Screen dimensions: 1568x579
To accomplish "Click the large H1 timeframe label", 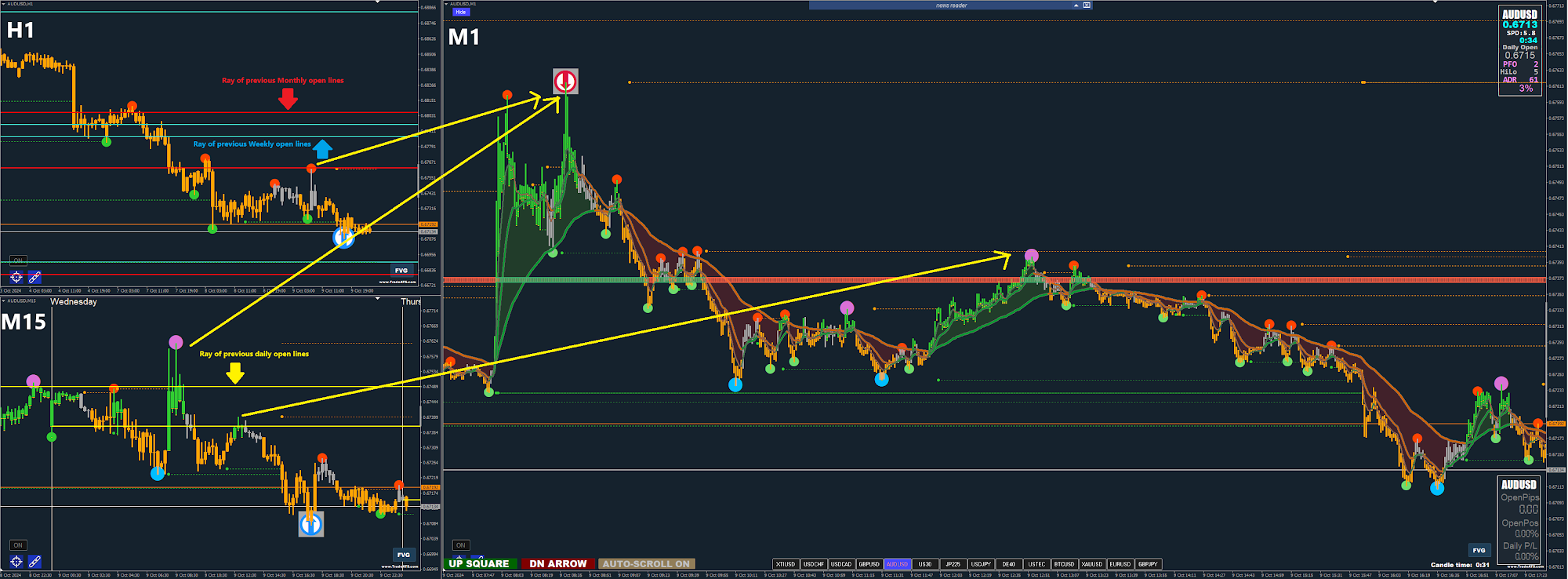I will pyautogui.click(x=20, y=31).
